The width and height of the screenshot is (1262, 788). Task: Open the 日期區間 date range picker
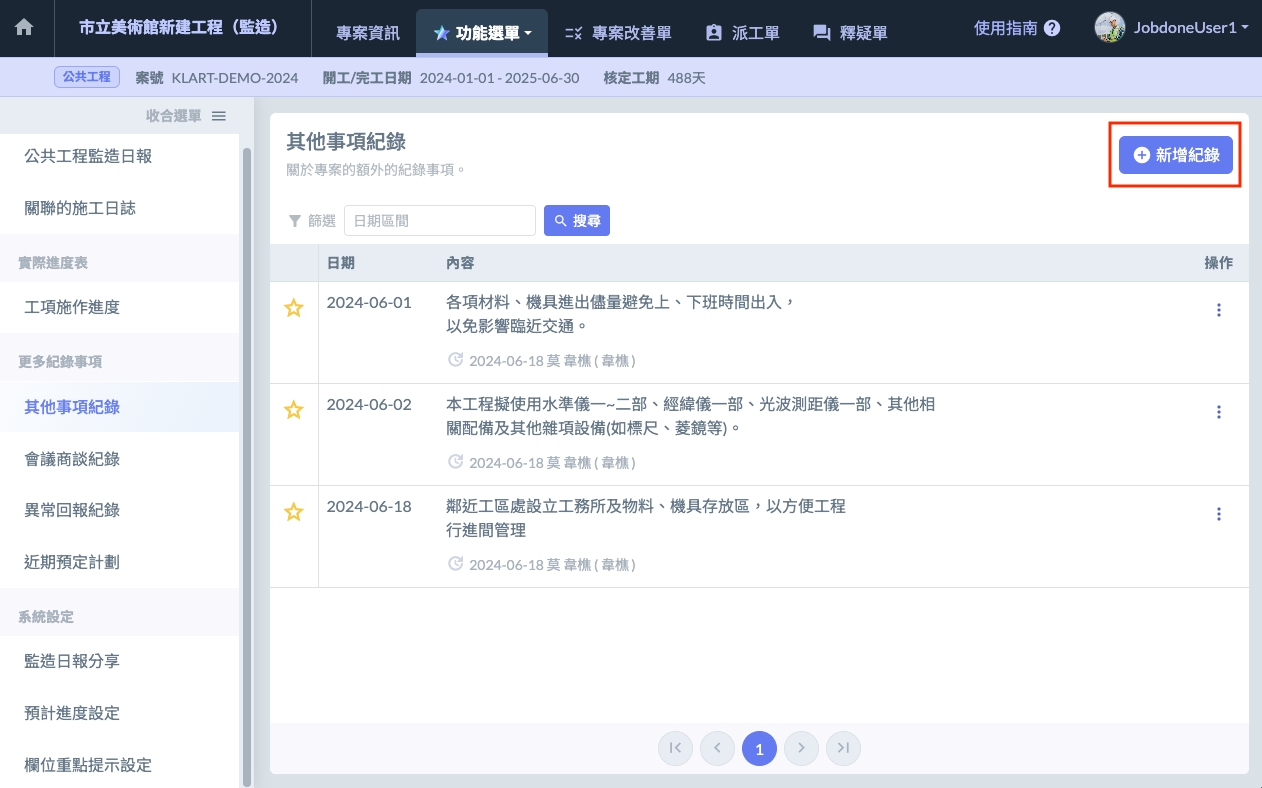[x=439, y=221]
